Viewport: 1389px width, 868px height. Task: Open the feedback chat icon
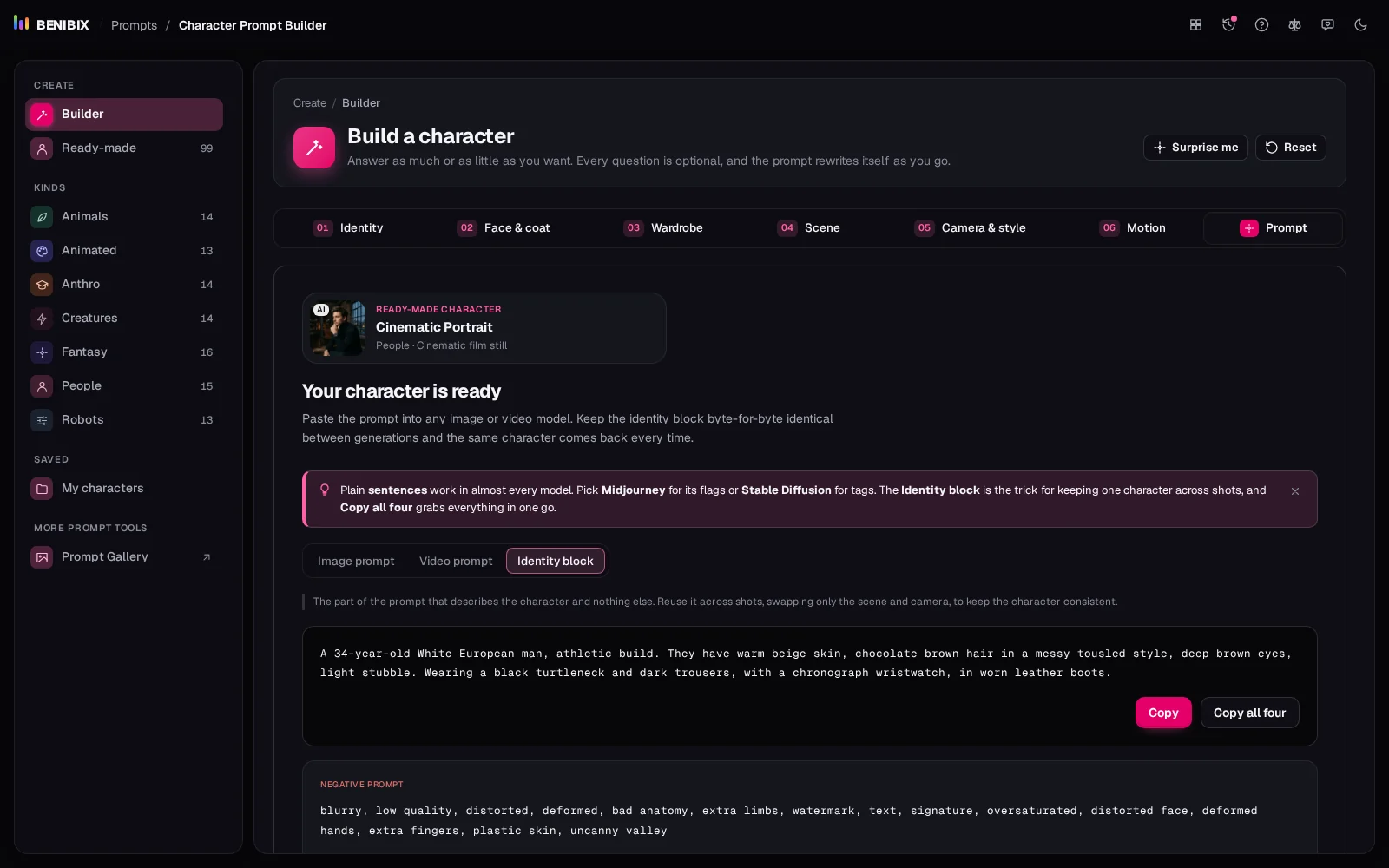(x=1327, y=25)
